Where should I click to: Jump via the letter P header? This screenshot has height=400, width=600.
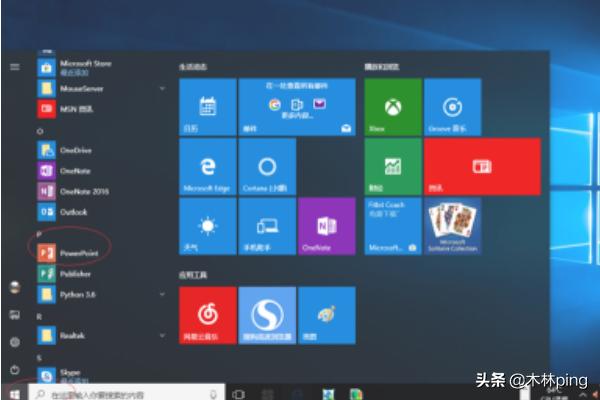tap(39, 234)
